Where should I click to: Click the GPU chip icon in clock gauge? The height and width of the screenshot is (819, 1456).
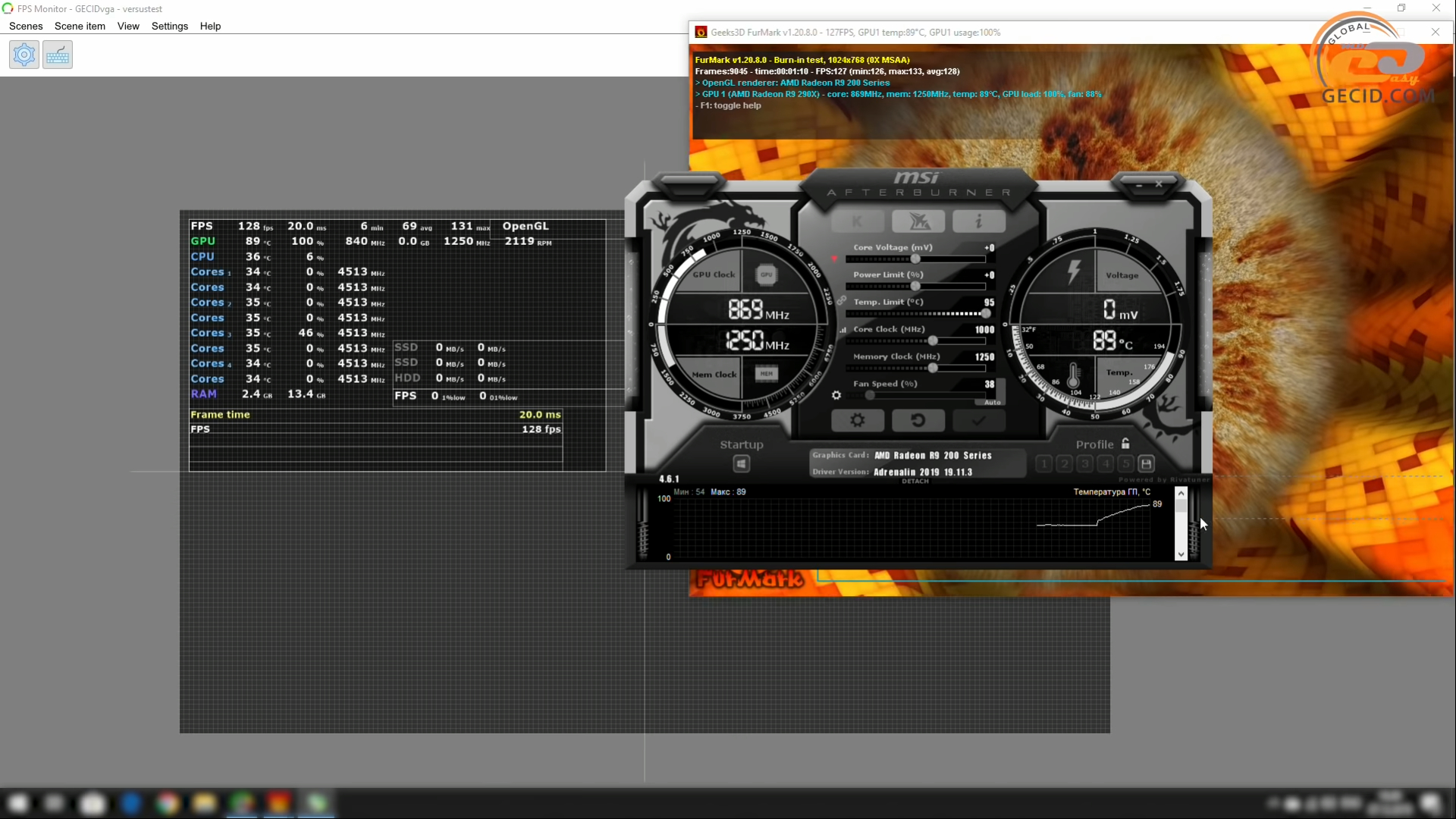[767, 275]
